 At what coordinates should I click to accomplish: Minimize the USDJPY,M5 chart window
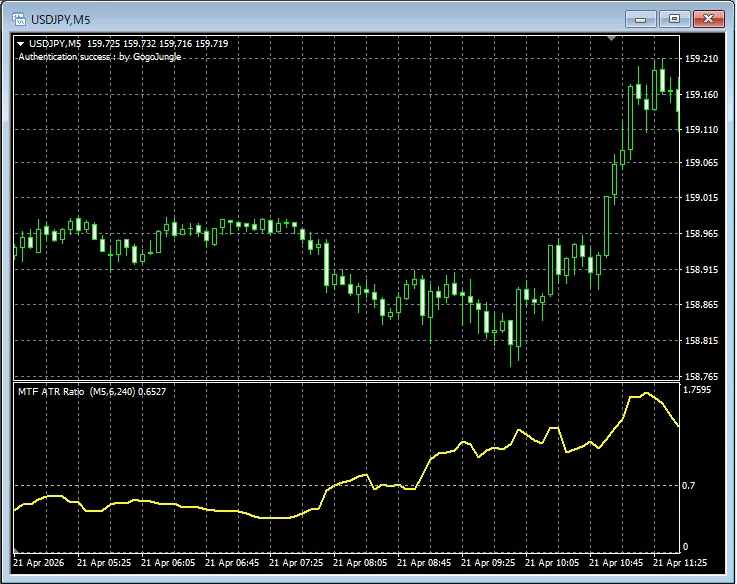[x=640, y=18]
